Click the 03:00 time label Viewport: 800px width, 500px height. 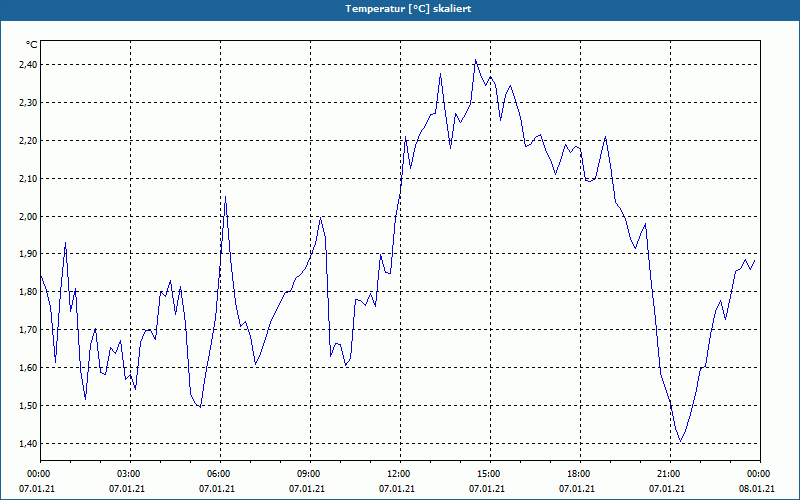point(130,474)
